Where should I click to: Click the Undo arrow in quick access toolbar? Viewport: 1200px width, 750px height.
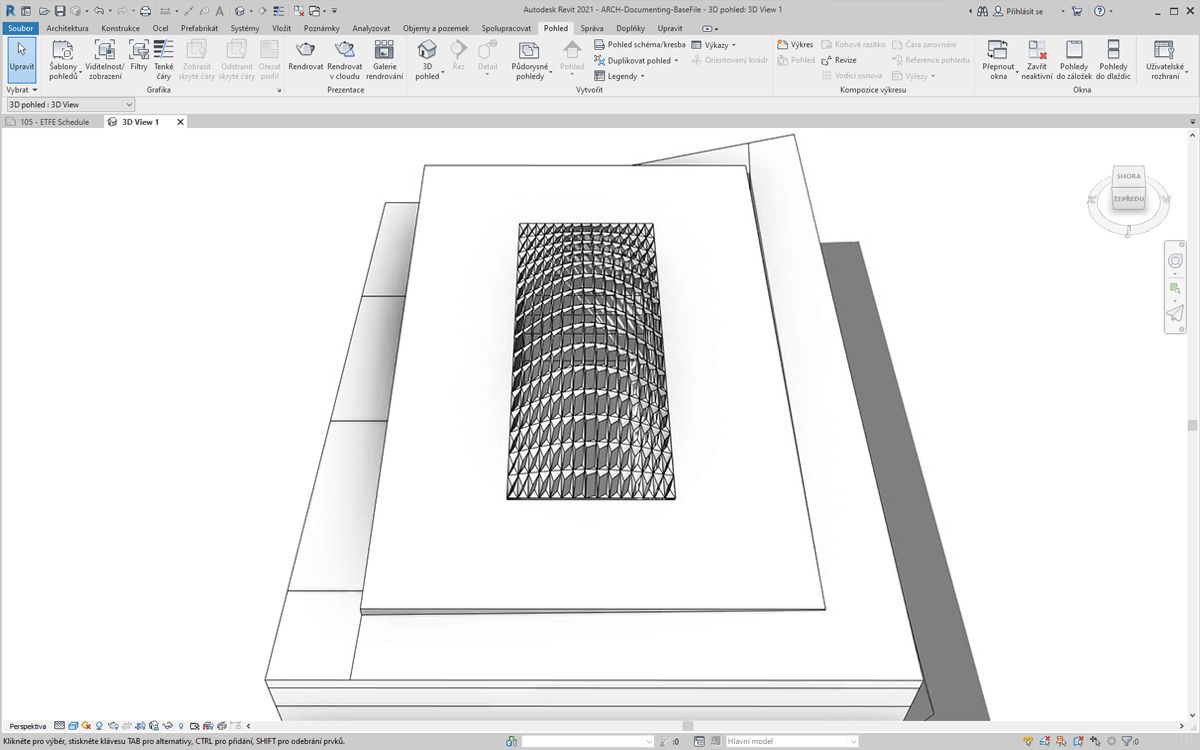tap(98, 10)
